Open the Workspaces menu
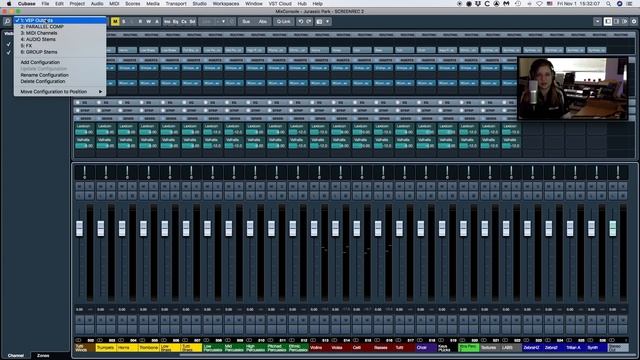Screen dimensions: 640x360 point(226,4)
